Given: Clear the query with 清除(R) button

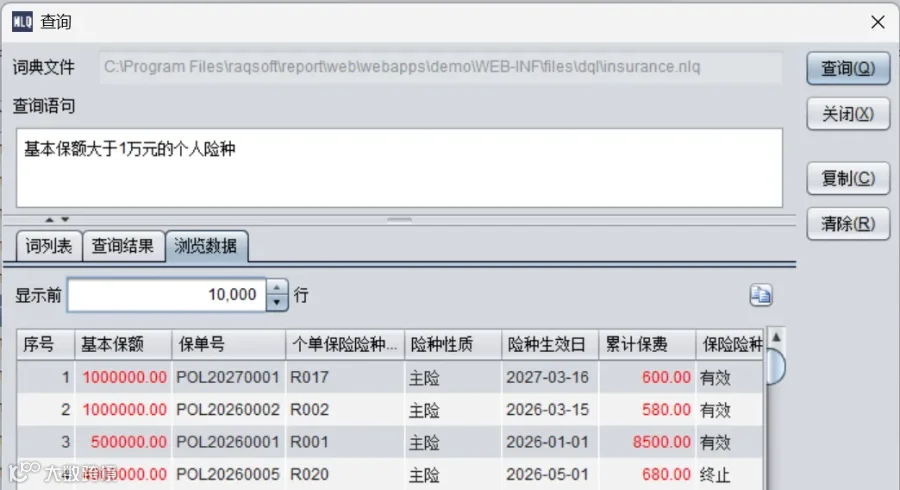Looking at the screenshot, I should pyautogui.click(x=848, y=224).
